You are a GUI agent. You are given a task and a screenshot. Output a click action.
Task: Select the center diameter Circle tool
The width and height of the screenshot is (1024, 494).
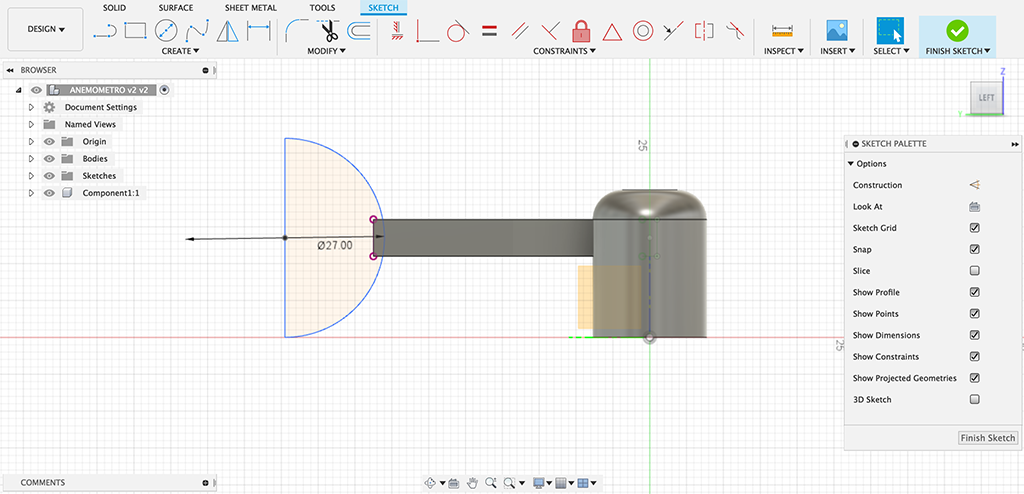(x=166, y=30)
